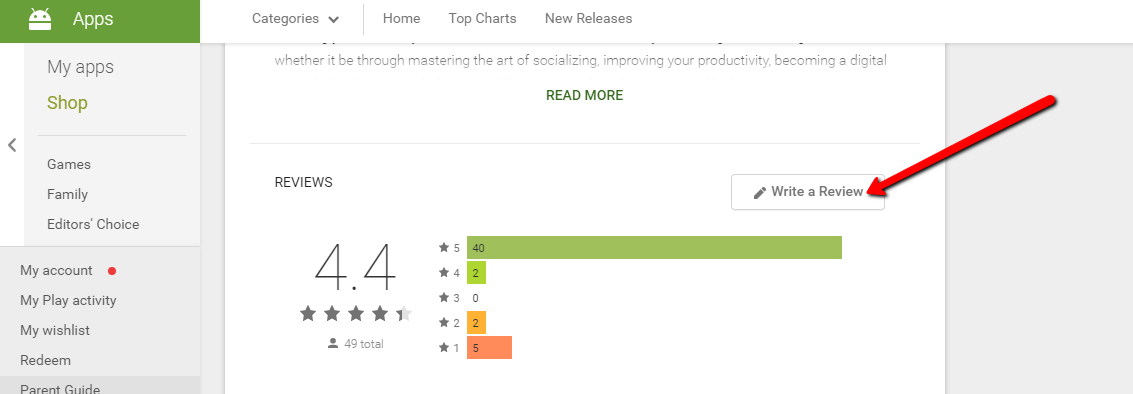The width and height of the screenshot is (1133, 394).
Task: Click the star icon for 5-star rating row
Action: click(x=444, y=247)
